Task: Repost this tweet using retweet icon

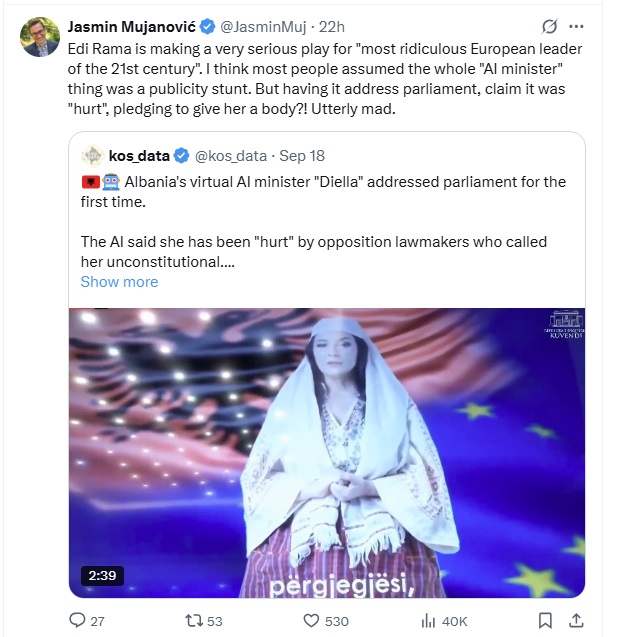Action: pos(193,621)
